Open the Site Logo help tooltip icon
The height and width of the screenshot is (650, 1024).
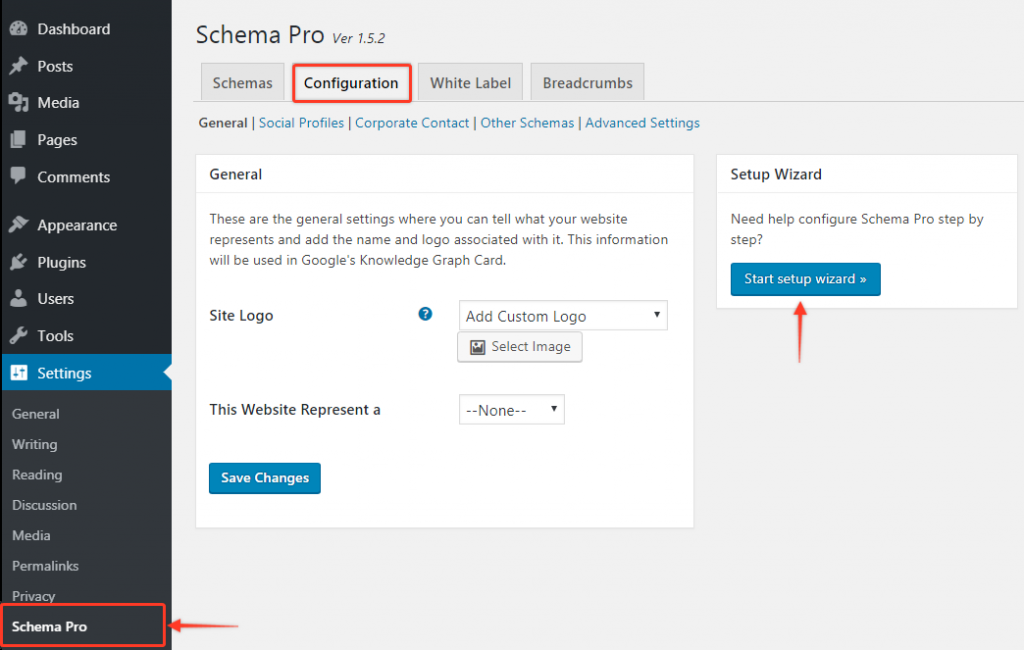[x=425, y=313]
